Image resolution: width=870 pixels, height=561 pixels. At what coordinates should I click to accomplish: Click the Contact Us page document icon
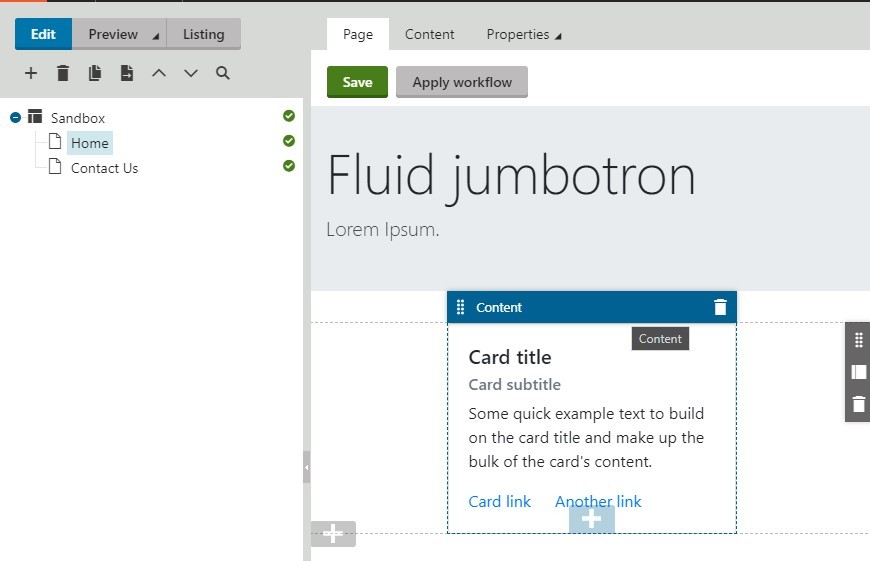(x=55, y=166)
